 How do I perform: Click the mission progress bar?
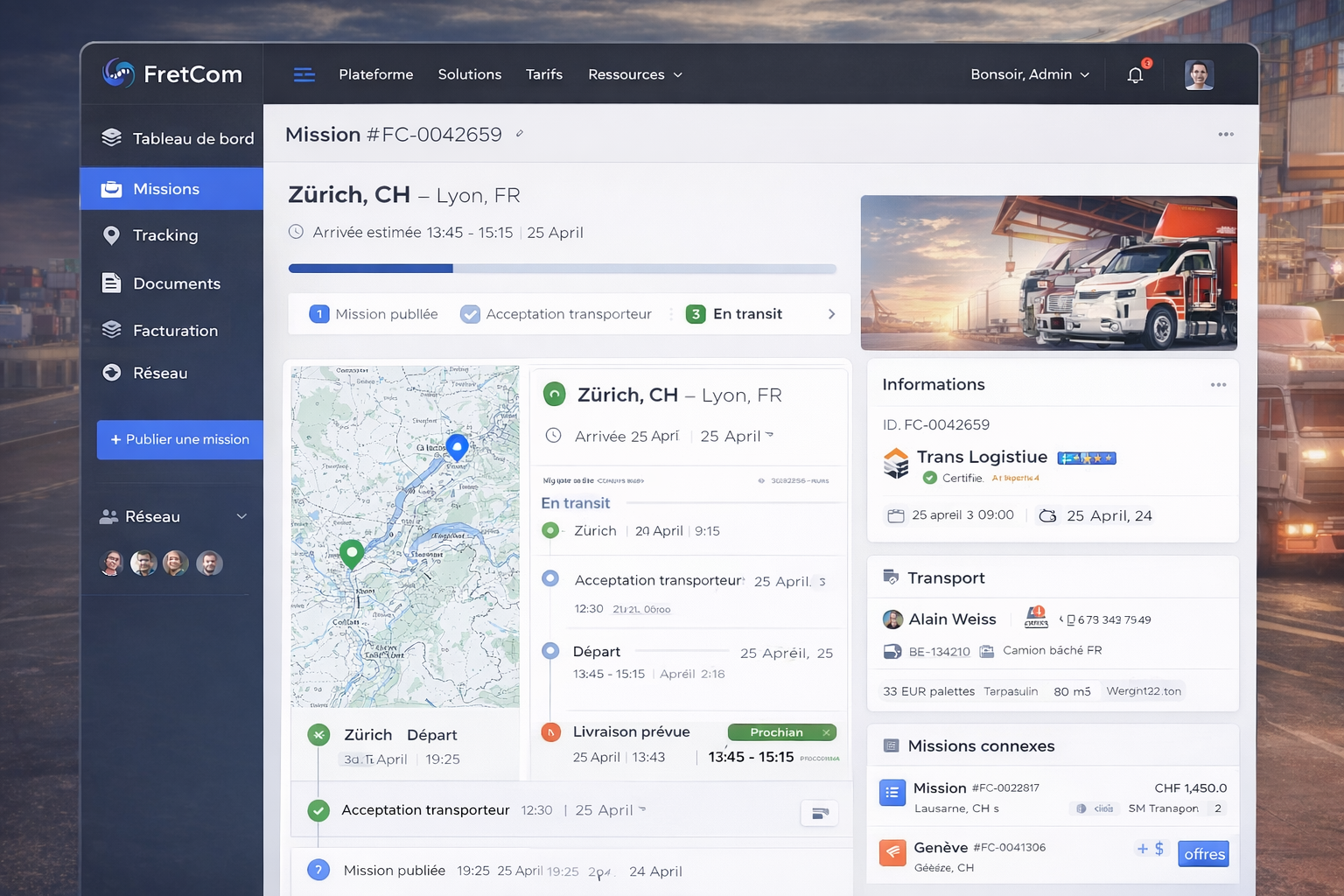[x=562, y=269]
